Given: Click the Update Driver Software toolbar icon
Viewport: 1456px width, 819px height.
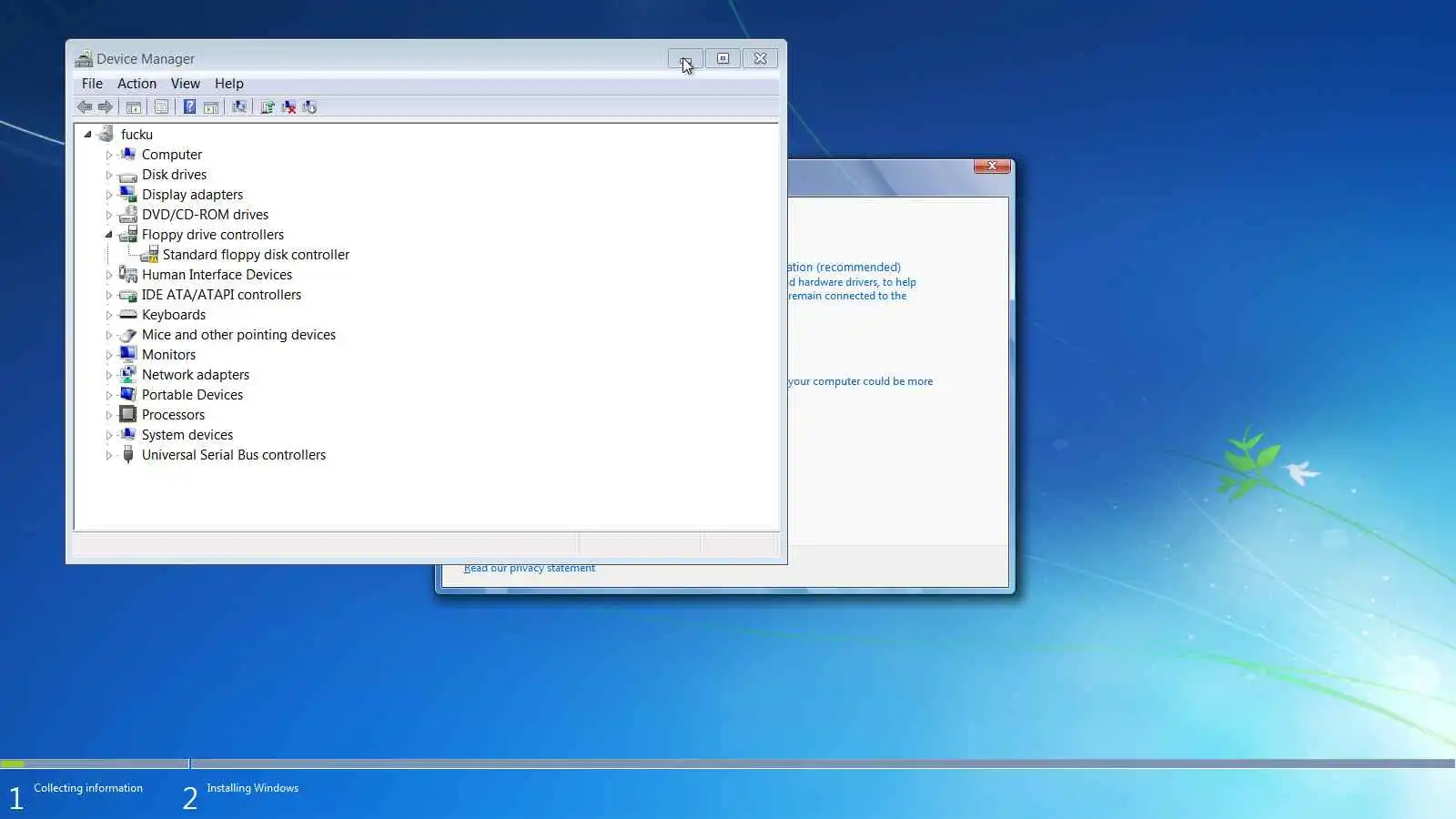Looking at the screenshot, I should (268, 107).
